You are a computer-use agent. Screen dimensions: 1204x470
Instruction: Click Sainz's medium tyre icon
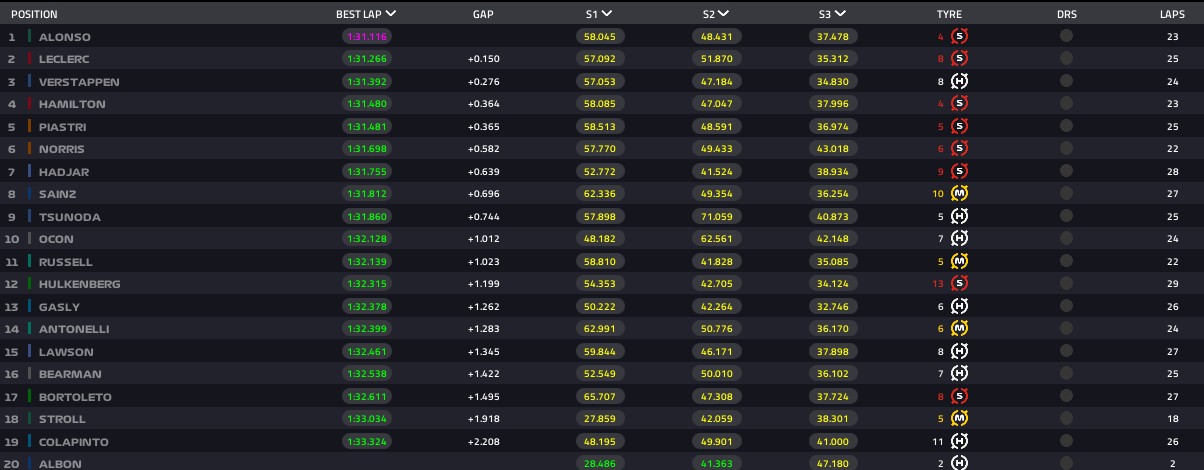coord(959,194)
